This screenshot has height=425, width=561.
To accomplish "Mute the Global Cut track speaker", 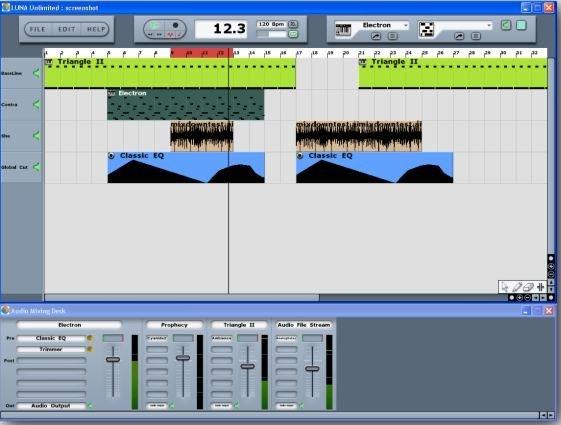I will click(36, 167).
